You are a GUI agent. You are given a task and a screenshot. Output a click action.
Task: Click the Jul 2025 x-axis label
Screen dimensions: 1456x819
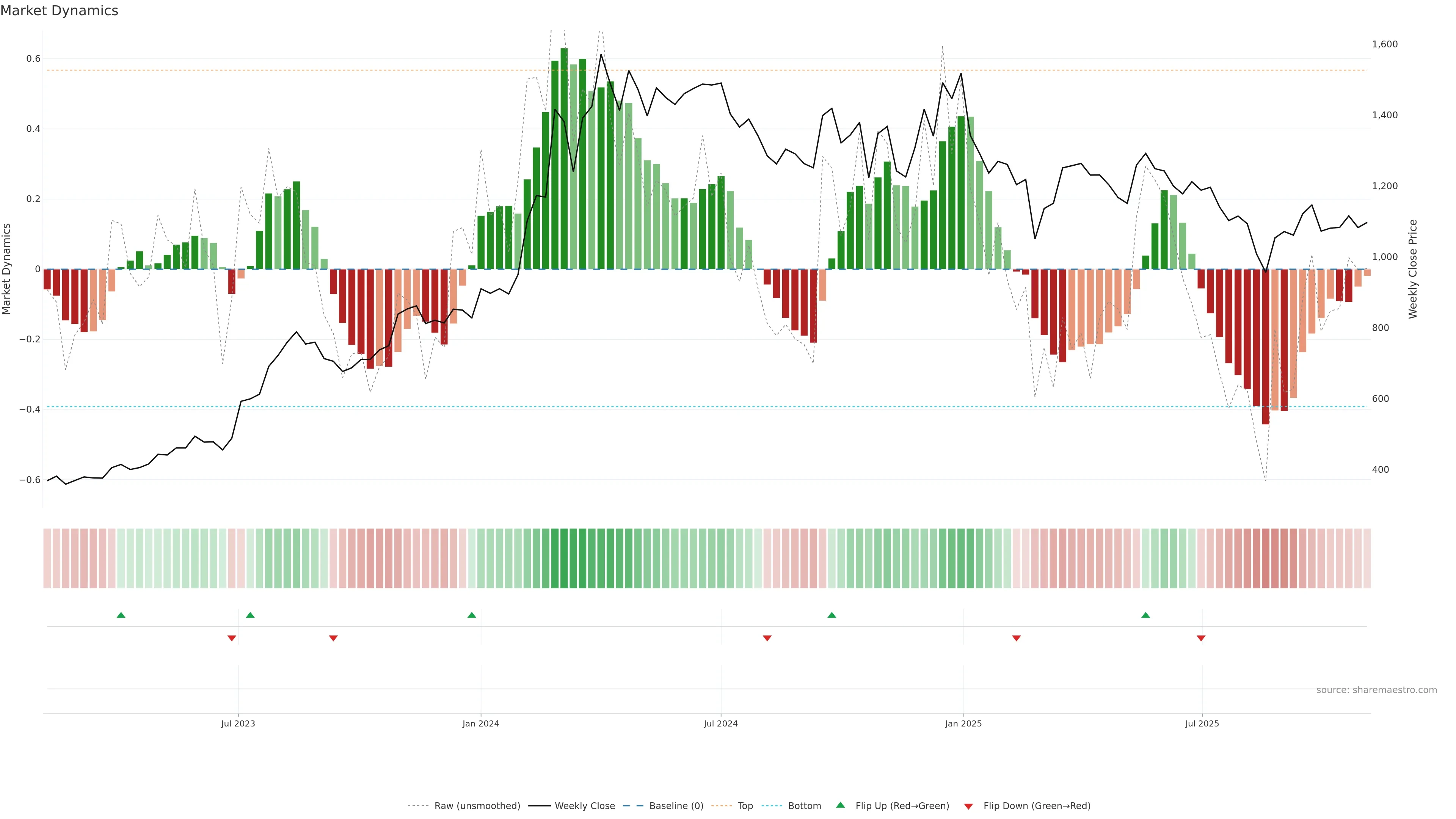[1202, 724]
